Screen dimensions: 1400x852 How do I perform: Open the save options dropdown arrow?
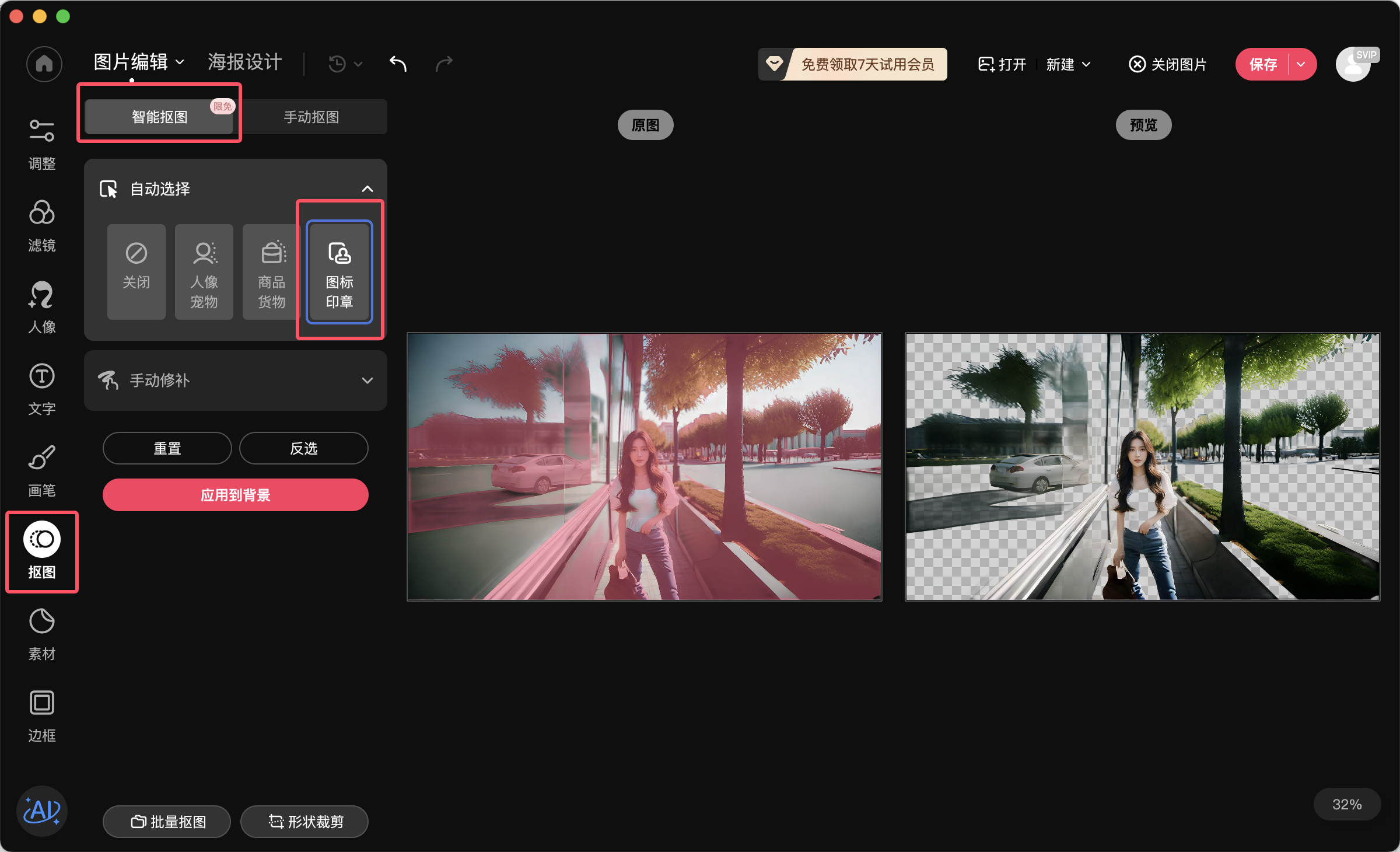pos(1301,64)
